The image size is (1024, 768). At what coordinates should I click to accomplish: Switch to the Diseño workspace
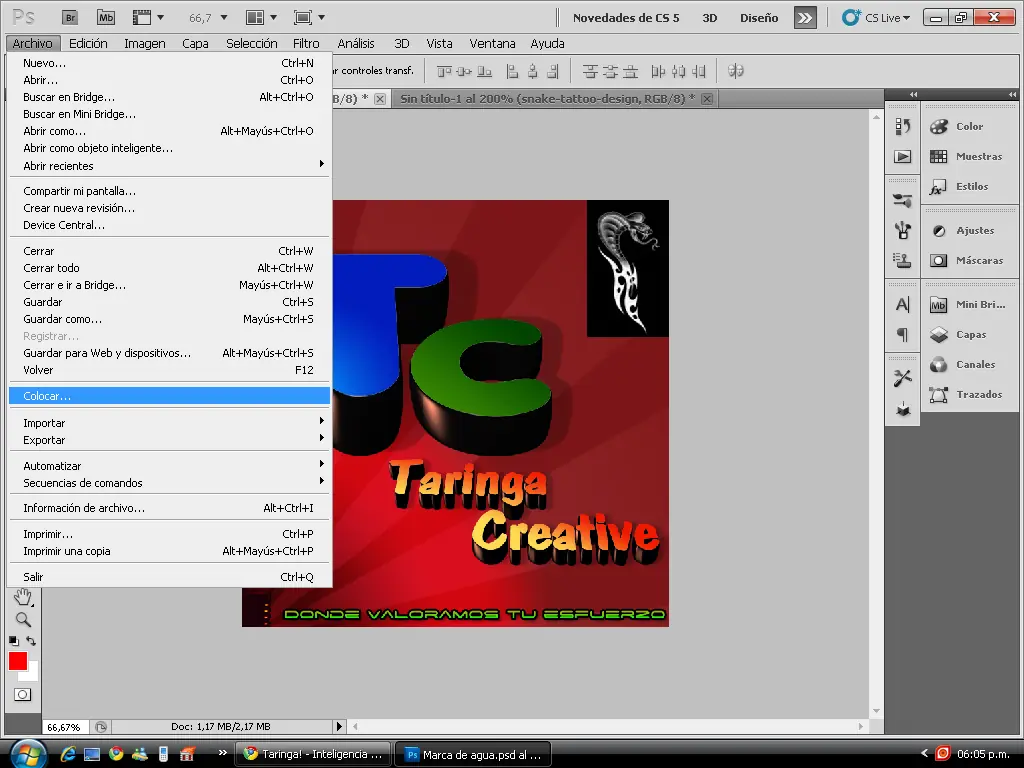click(x=759, y=18)
